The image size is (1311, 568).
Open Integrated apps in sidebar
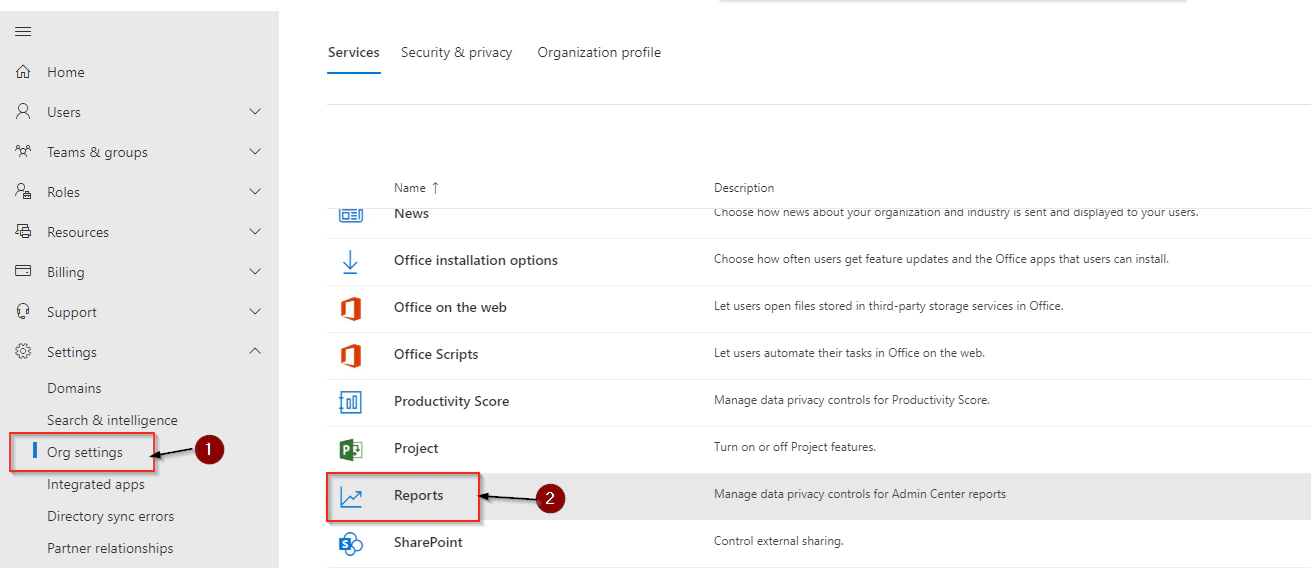96,484
